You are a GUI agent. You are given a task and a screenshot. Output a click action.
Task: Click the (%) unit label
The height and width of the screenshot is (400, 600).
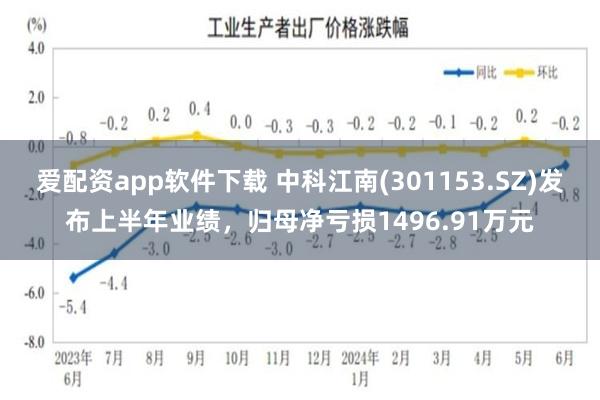pos(37,26)
